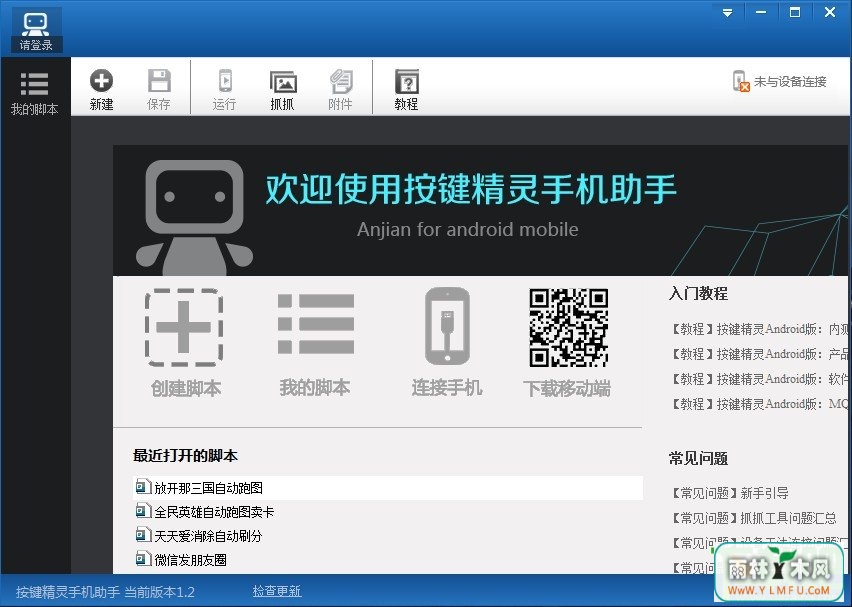The width and height of the screenshot is (852, 607).
Task: Open recent script 全民英雄自动跑图卖卡
Action: (204, 511)
